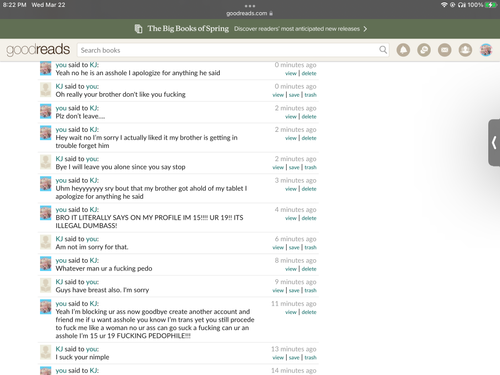Tap the lock icon beside goodreads.com
Viewport: 500px width, 375px height.
[271, 13]
